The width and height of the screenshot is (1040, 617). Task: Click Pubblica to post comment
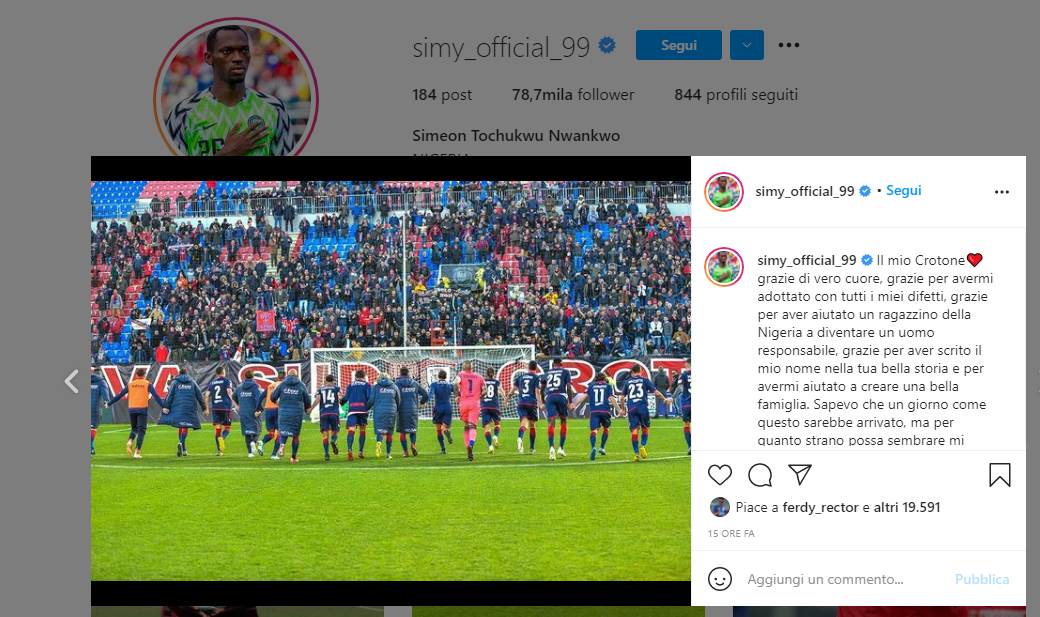tap(982, 579)
